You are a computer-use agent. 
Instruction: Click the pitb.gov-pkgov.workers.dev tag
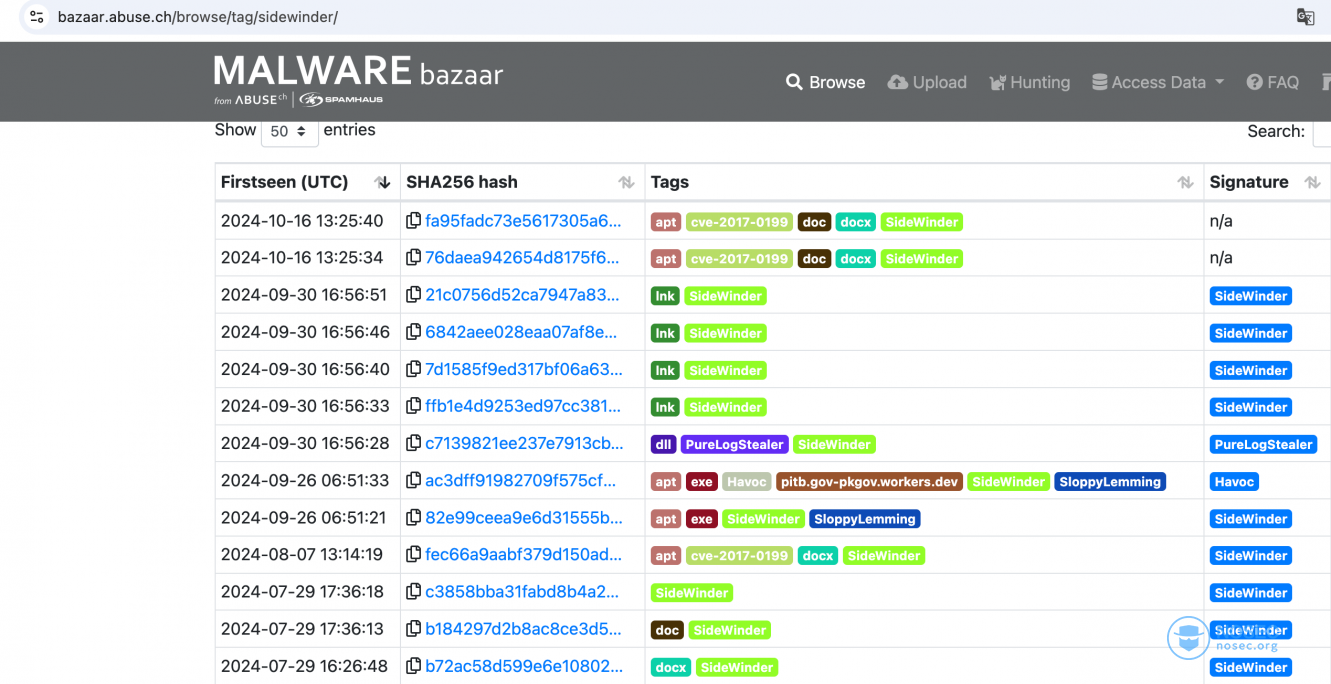pos(870,482)
